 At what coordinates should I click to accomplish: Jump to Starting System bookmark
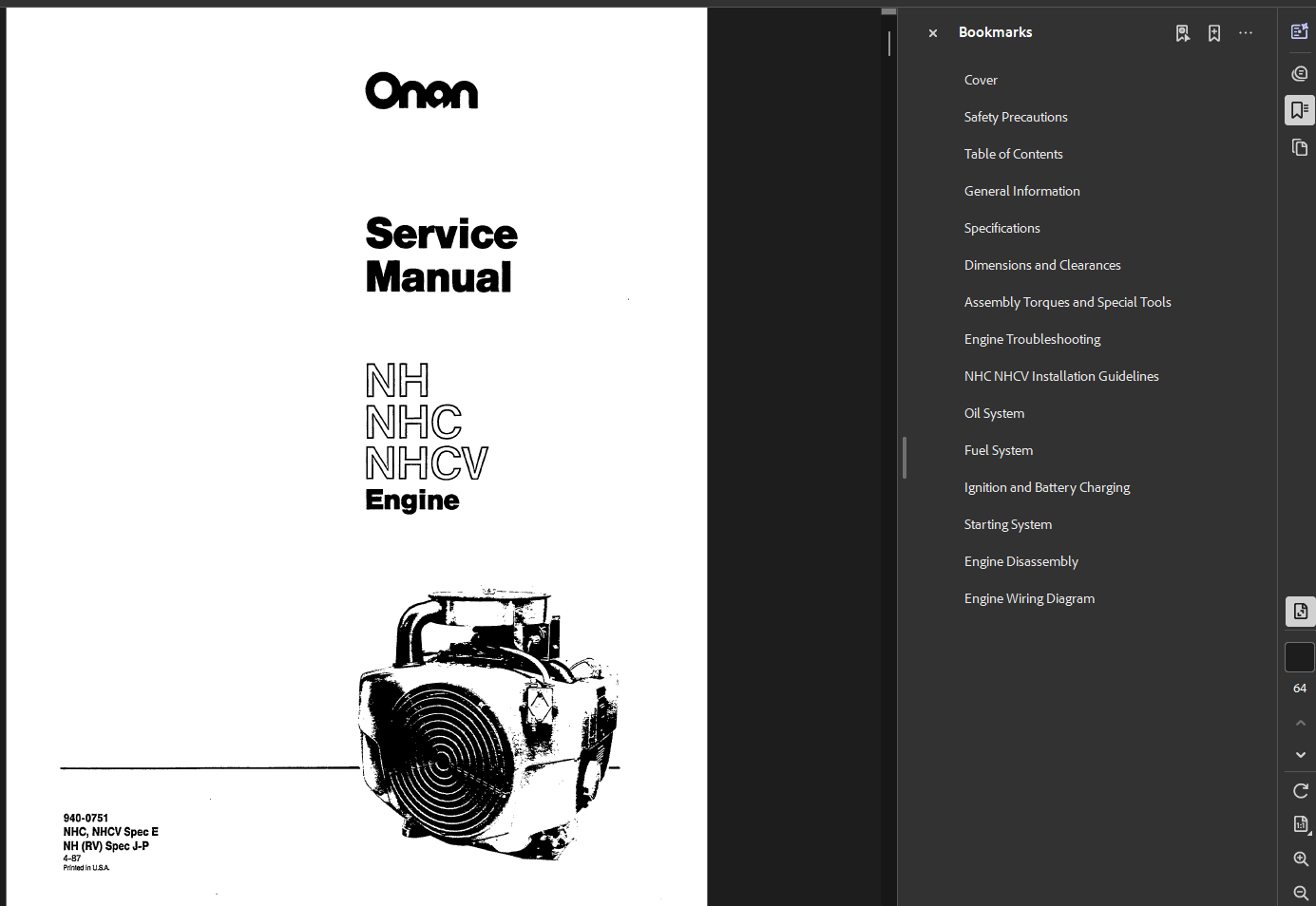[x=1007, y=524]
